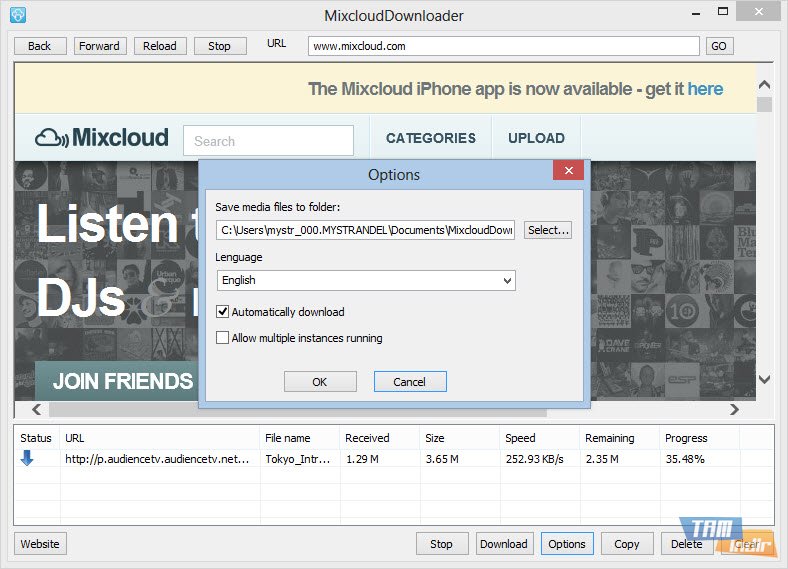Screen dimensions: 788x569
Task: Click the horizontal scrollbar thumb
Action: point(298,412)
